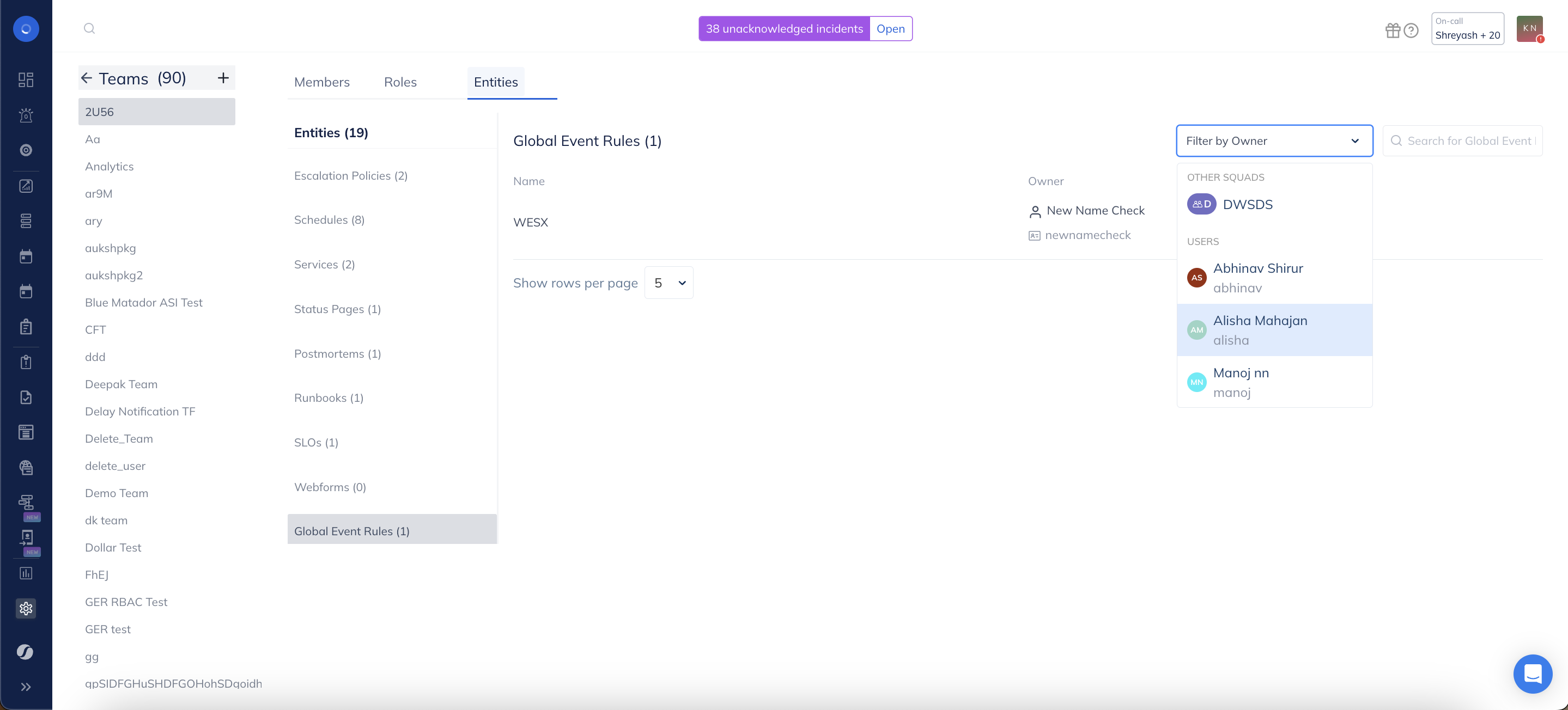Click the KN user avatar

pyautogui.click(x=1529, y=29)
